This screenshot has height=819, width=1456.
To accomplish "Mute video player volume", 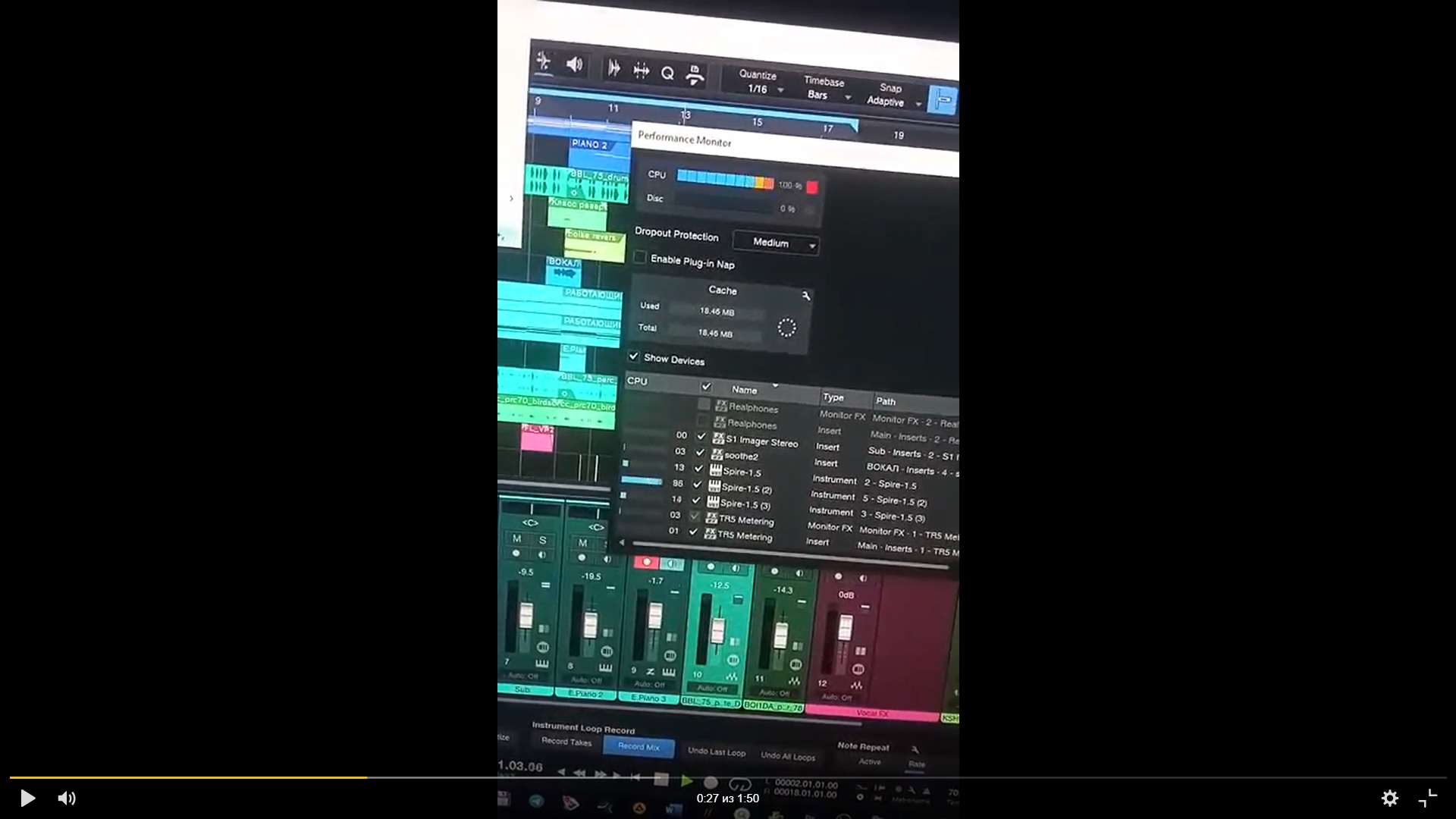I will 67,798.
